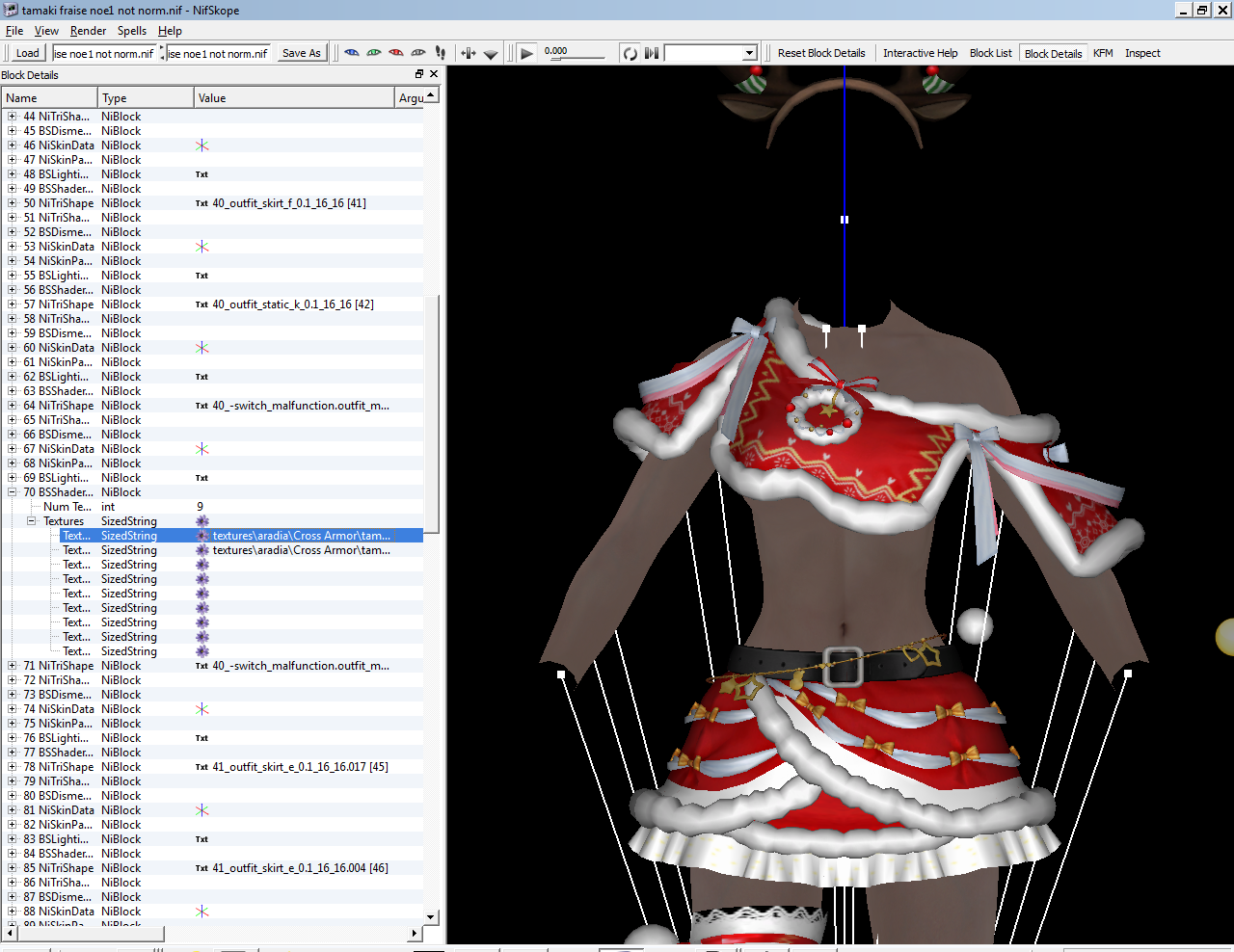
Task: Expand the 50 NiTriShape block
Action: click(13, 203)
